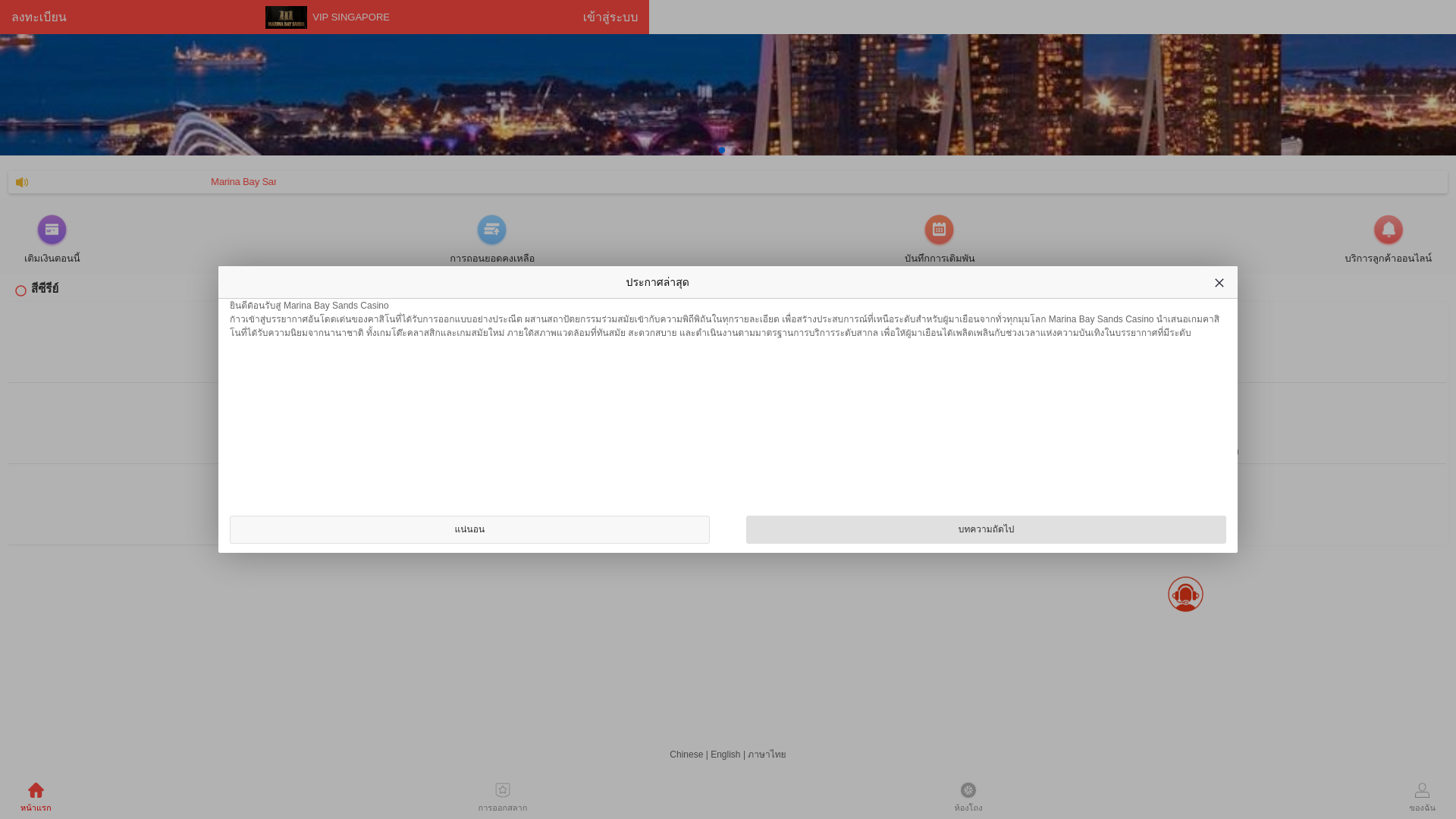Click the Marina Bay Sands logo thumbnail
Viewport: 1456px width, 819px height.
coord(286,17)
